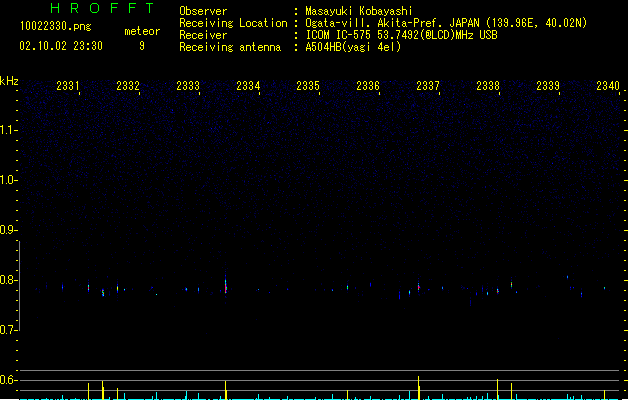Viewport: 629px width, 400px height.
Task: Click time axis marker 2335
Action: pos(308,86)
